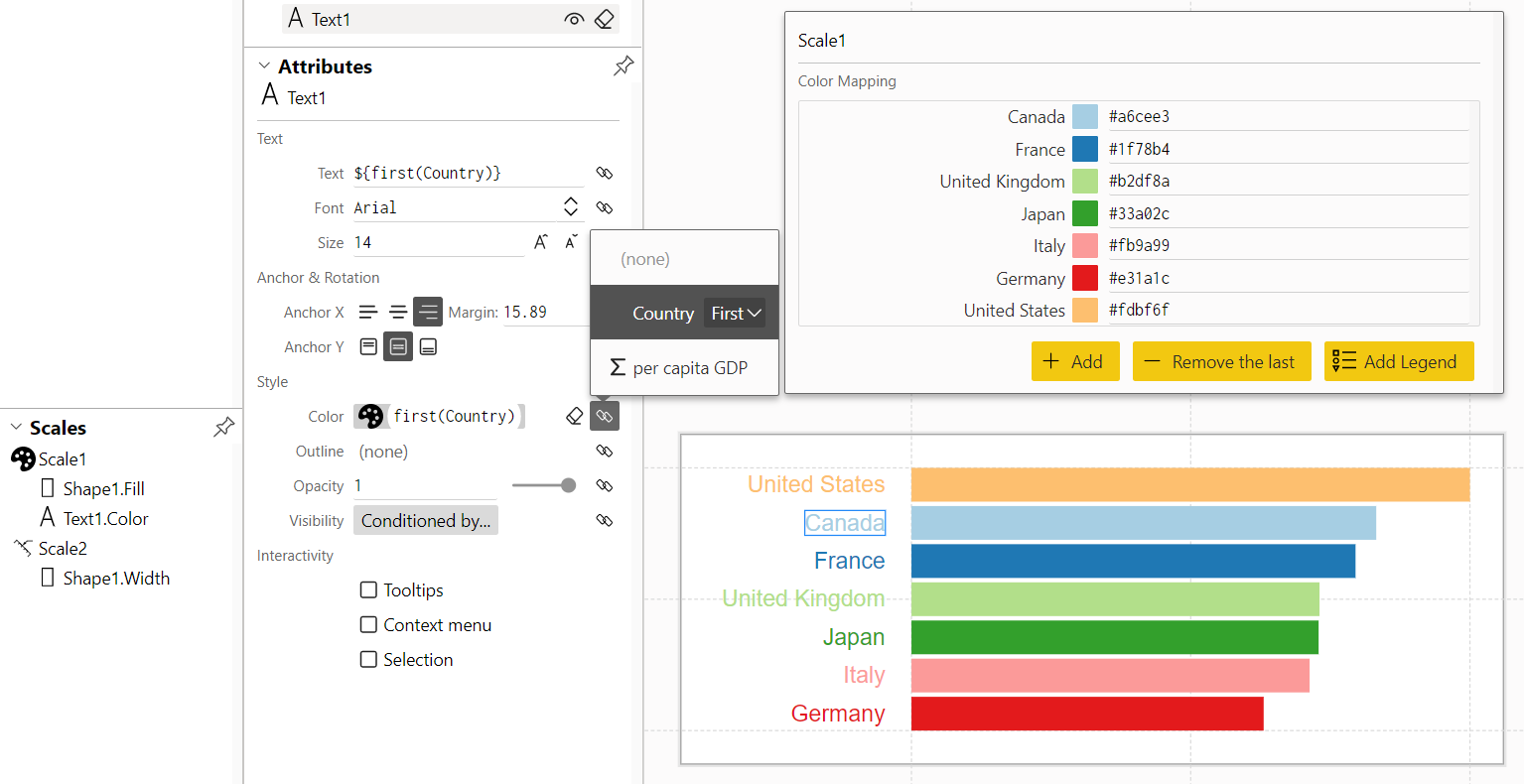Enable the Tooltips checkbox

click(368, 589)
